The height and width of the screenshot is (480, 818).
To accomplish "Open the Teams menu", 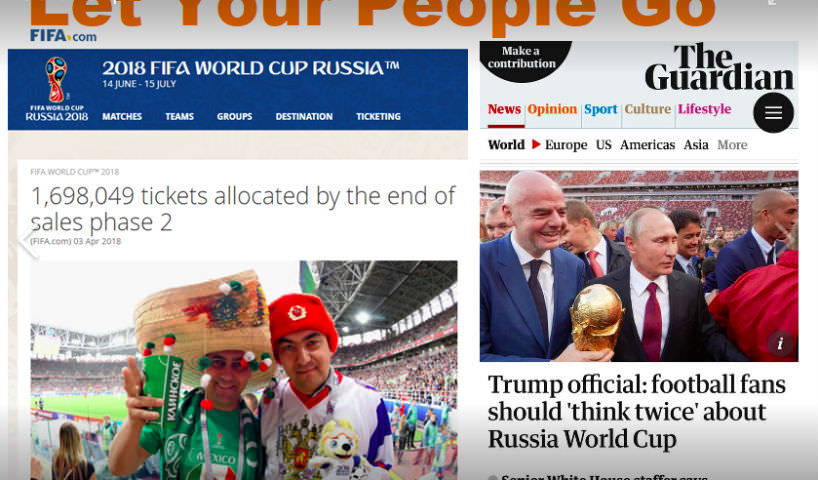I will pos(179,116).
